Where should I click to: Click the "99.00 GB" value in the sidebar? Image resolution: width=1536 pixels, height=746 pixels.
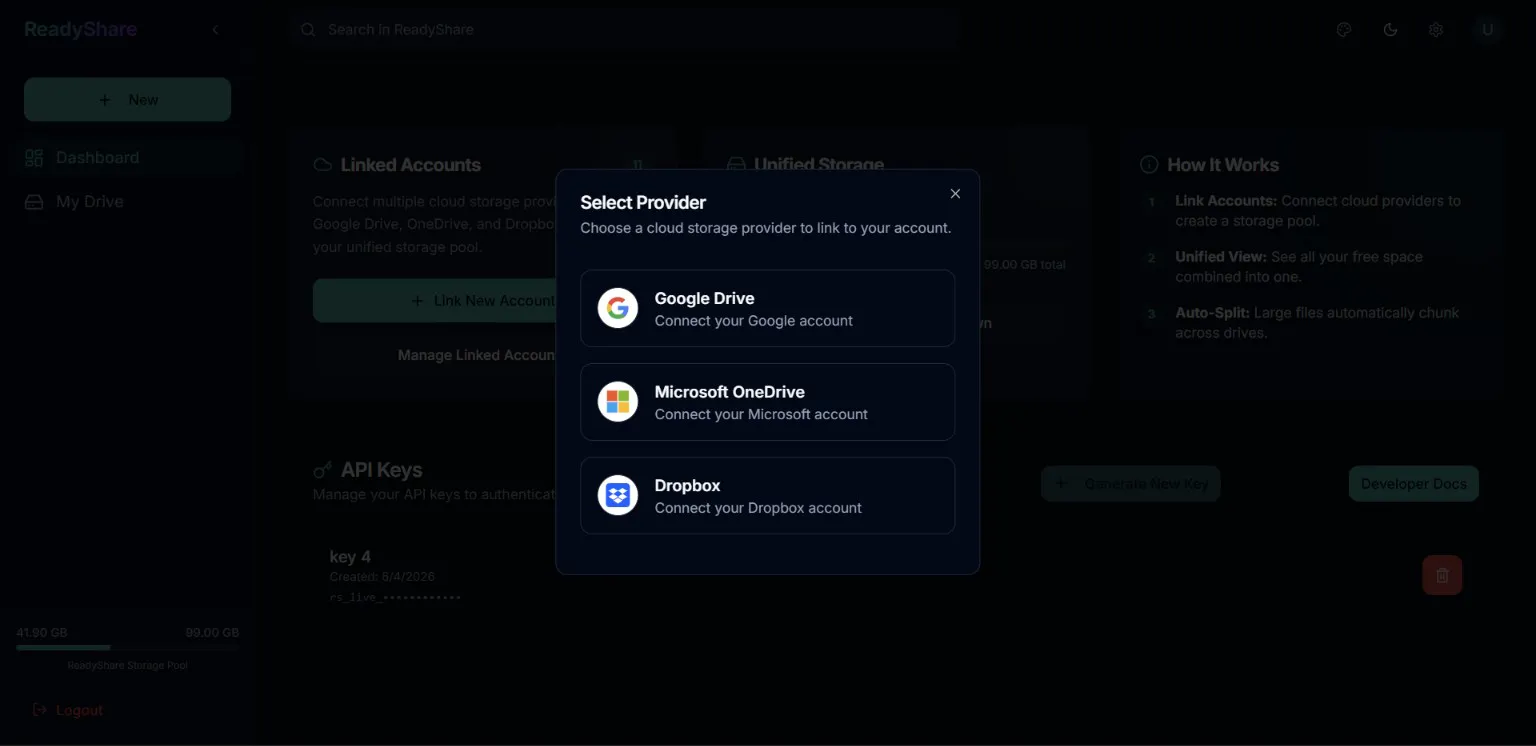coord(212,633)
